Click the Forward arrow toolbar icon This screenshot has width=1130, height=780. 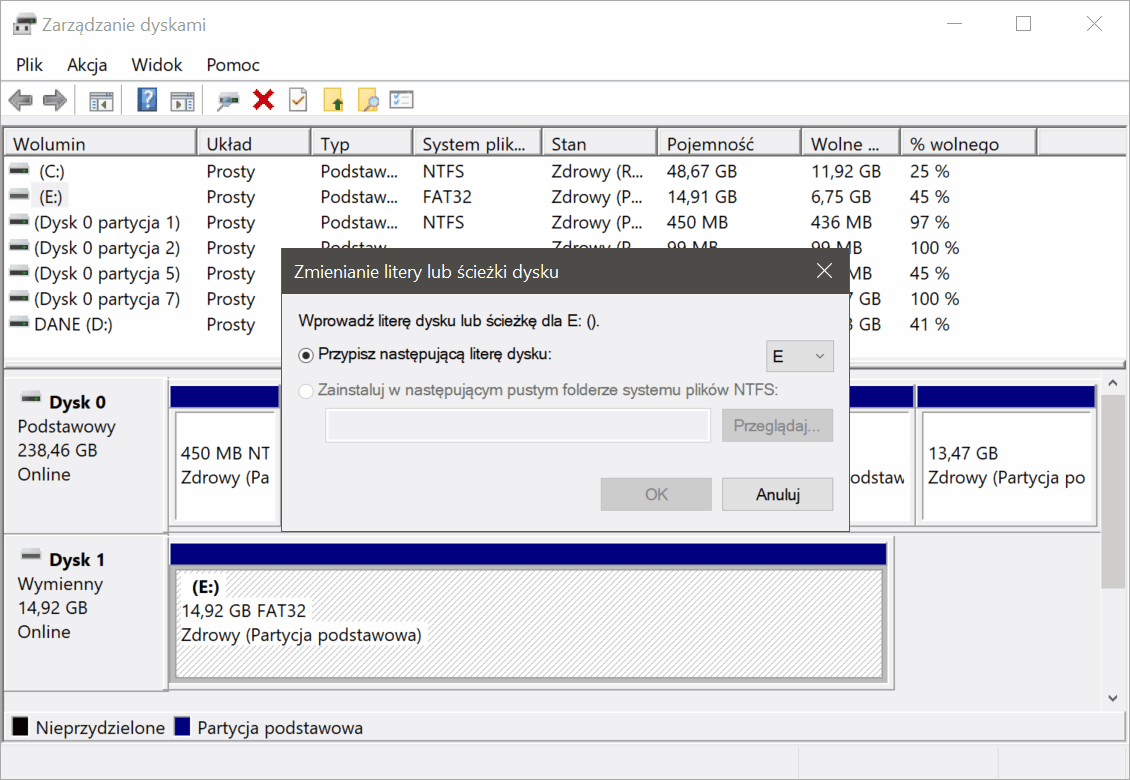55,100
